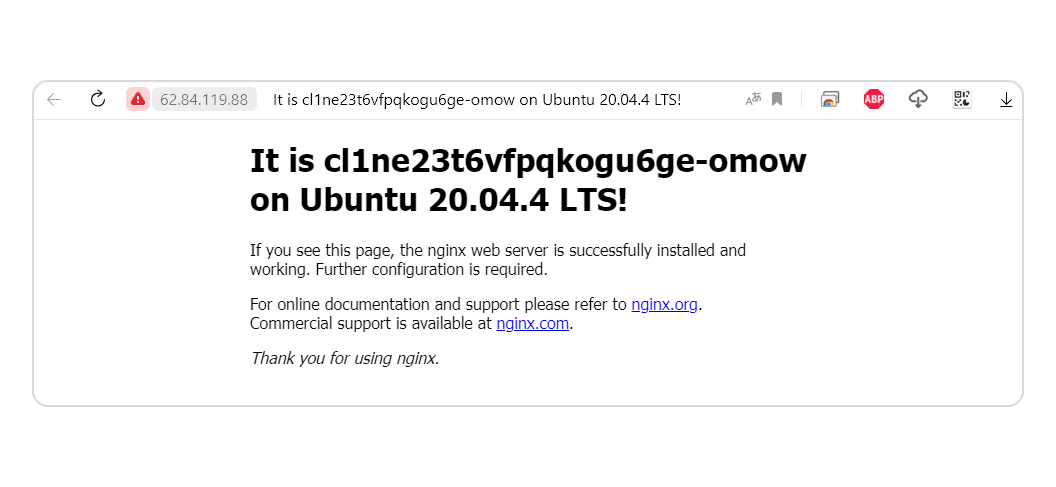Viewport: 1056px width, 487px height.
Task: Open the cloud download extension icon
Action: pos(918,99)
